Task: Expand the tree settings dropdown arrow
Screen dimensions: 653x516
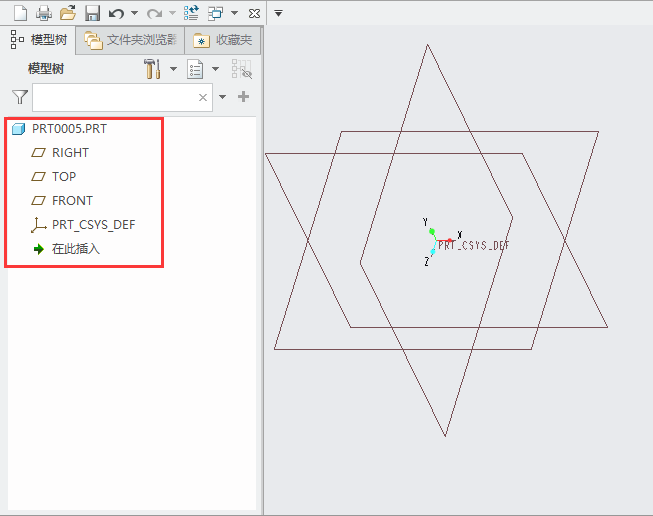Action: pyautogui.click(x=174, y=69)
